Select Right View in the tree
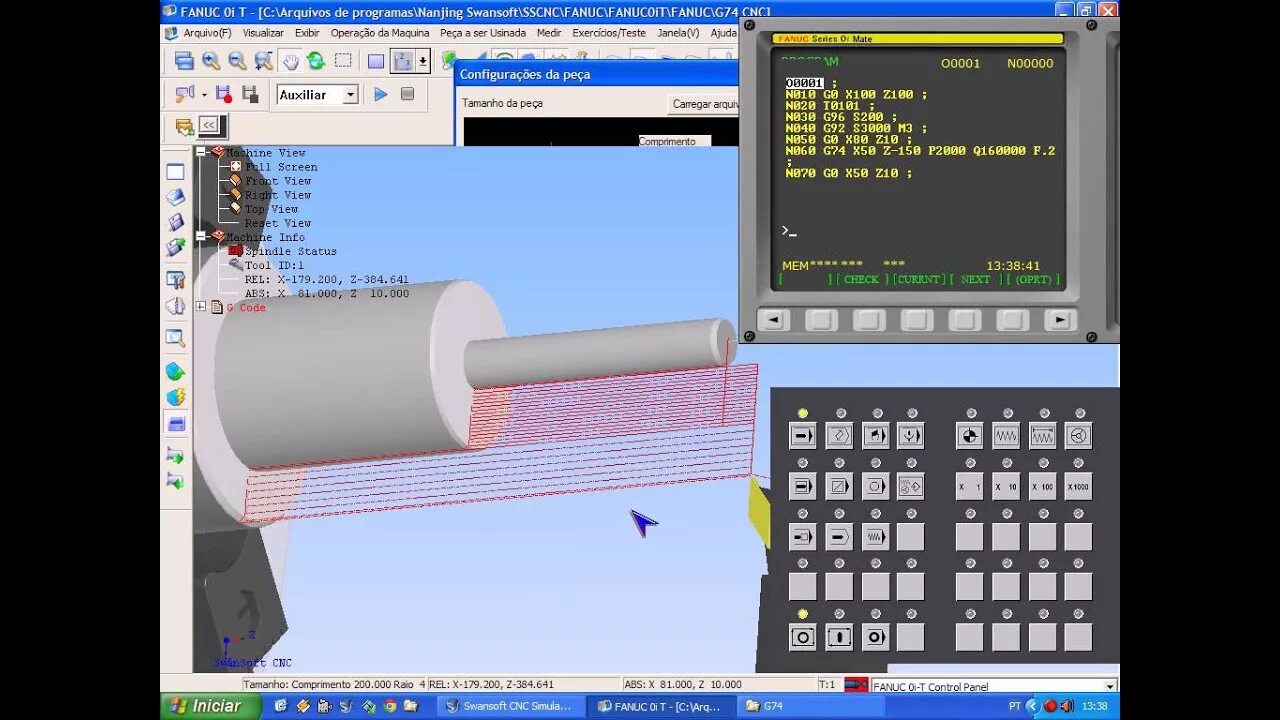This screenshot has width=1280, height=720. tap(278, 195)
